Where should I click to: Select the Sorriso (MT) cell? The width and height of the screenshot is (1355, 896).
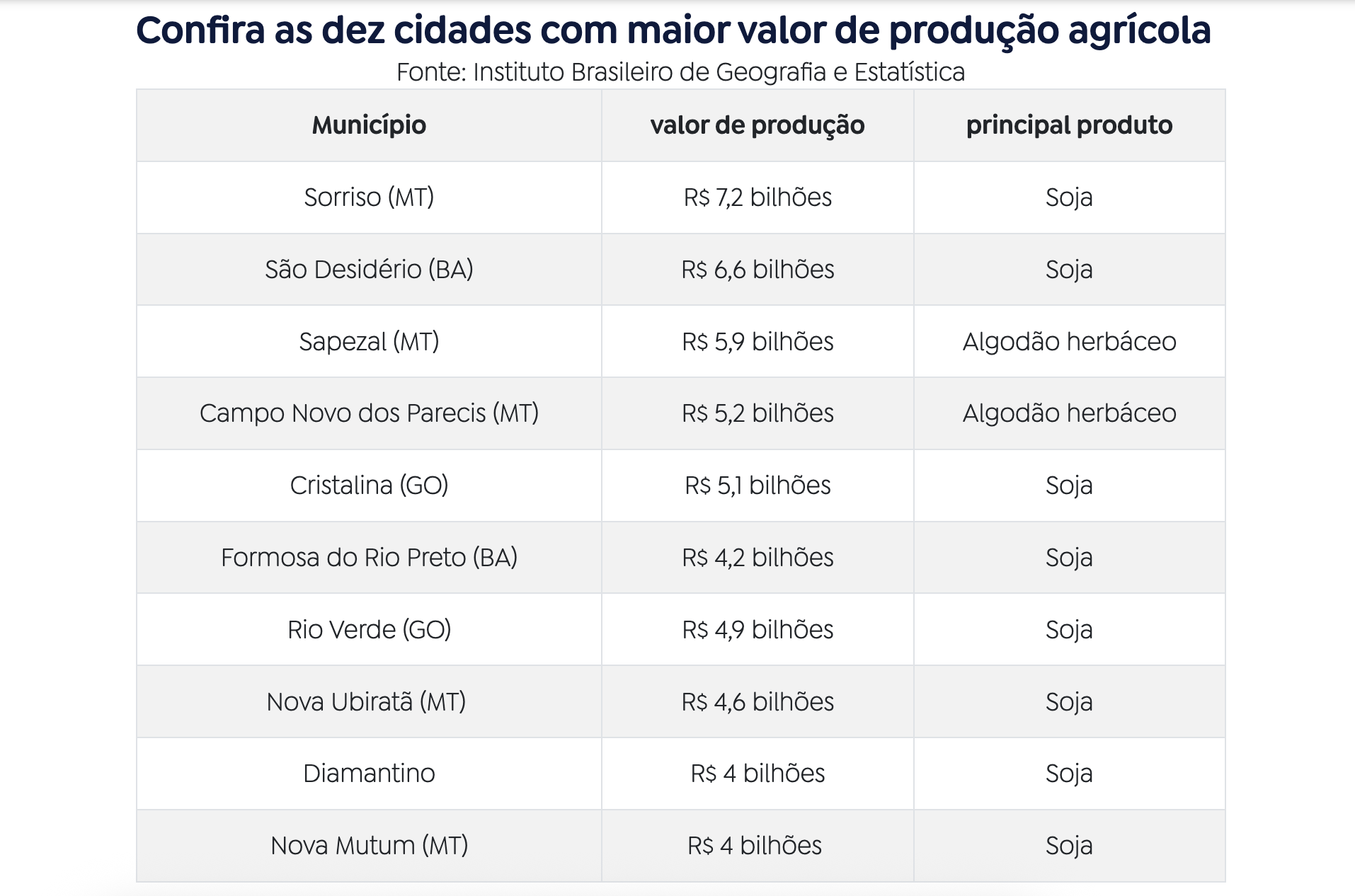(x=369, y=197)
